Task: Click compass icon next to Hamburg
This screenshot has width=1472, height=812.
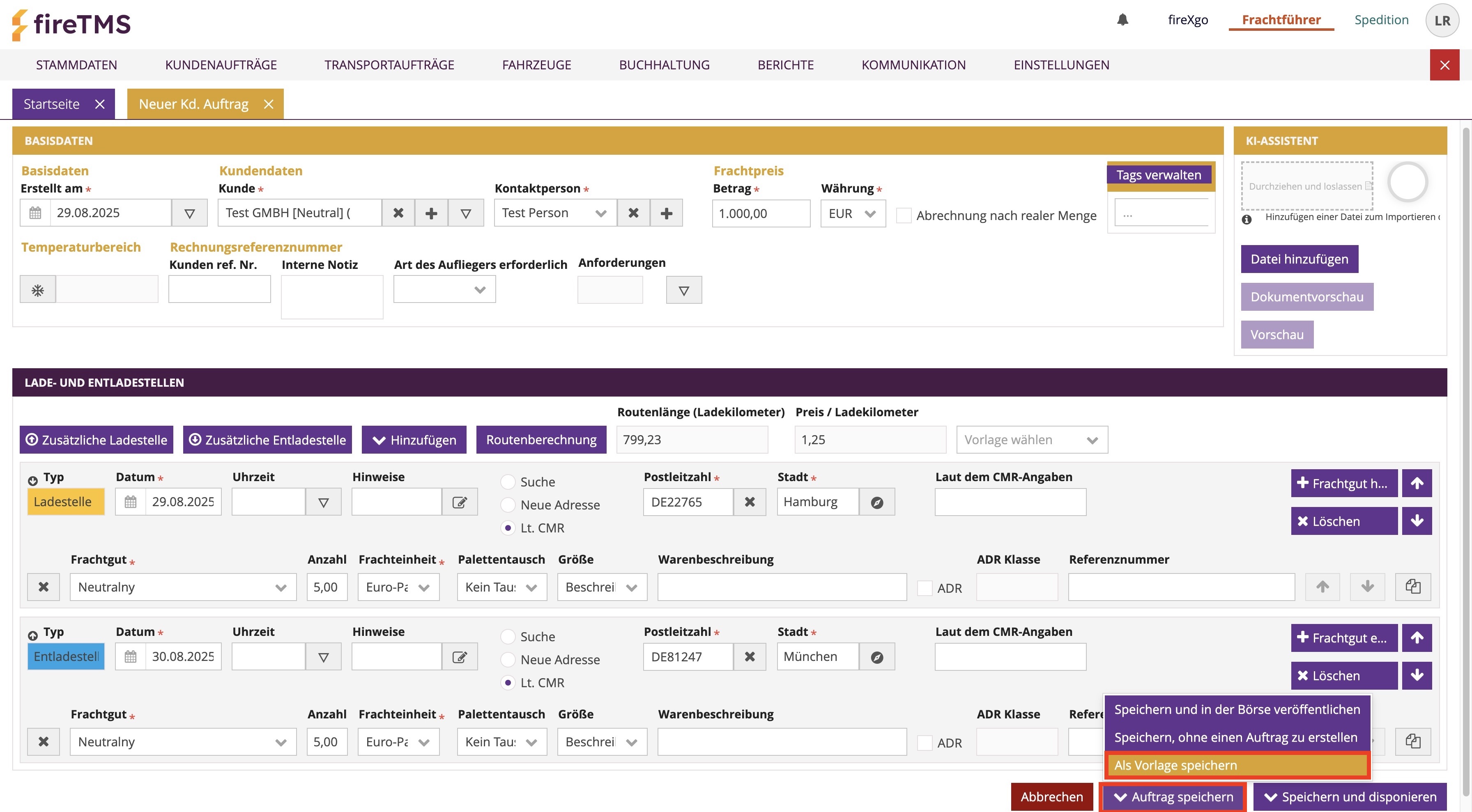Action: 876,502
